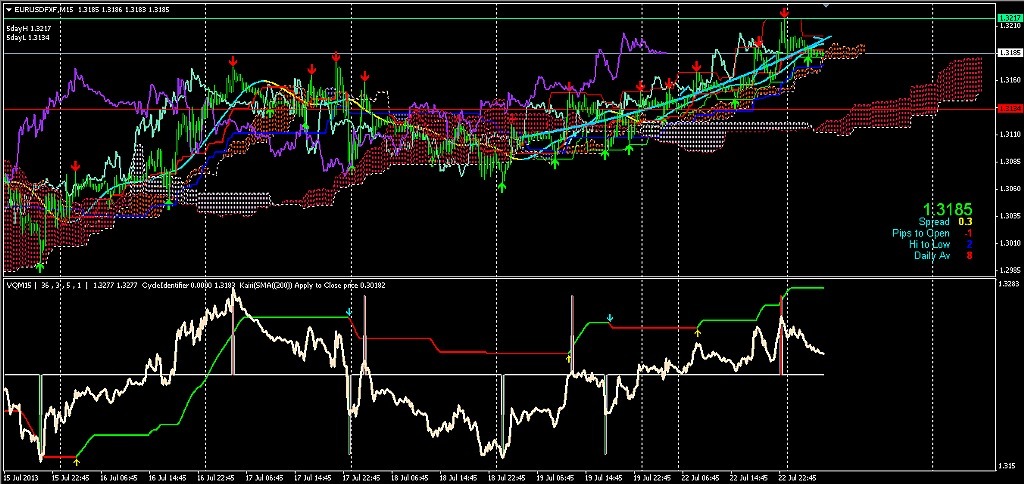Click the red sell arrow touching the 1.3217 line

784,12
